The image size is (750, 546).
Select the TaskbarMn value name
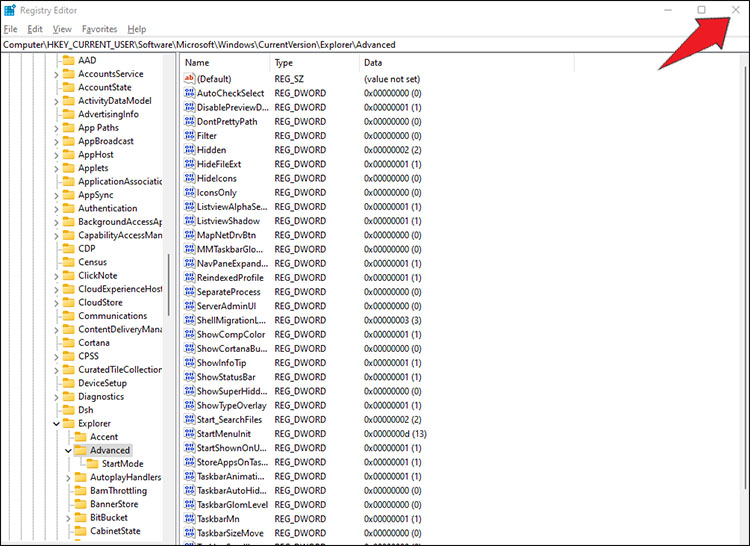(218, 519)
